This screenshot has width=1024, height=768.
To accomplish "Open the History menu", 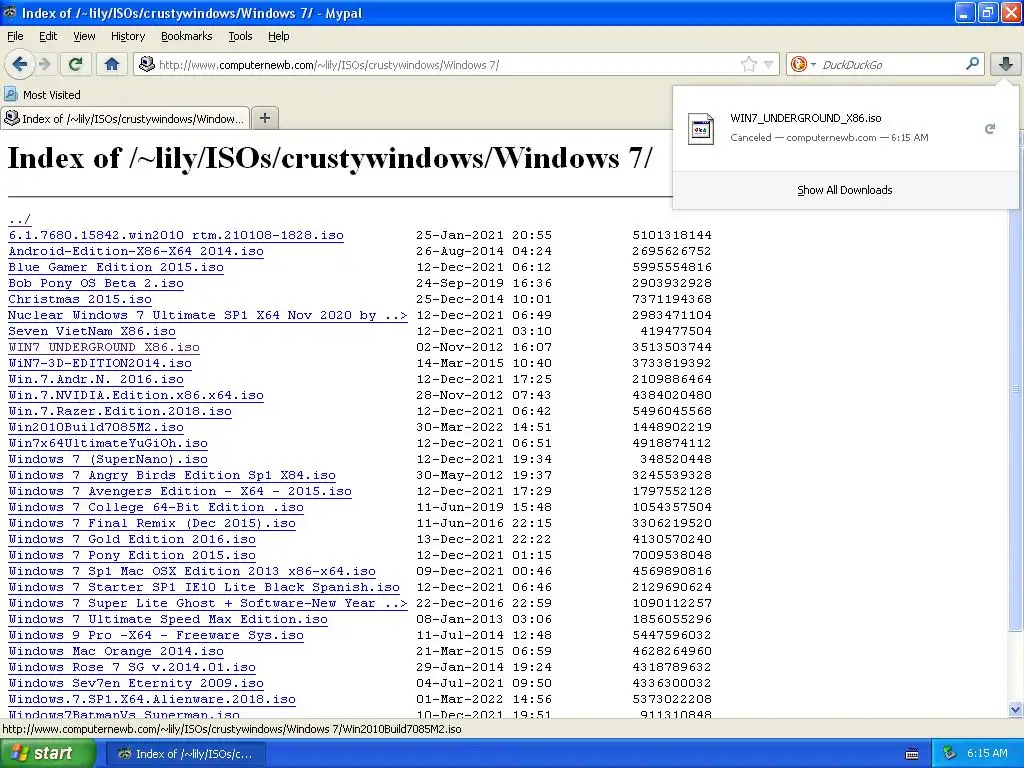I will tap(128, 36).
